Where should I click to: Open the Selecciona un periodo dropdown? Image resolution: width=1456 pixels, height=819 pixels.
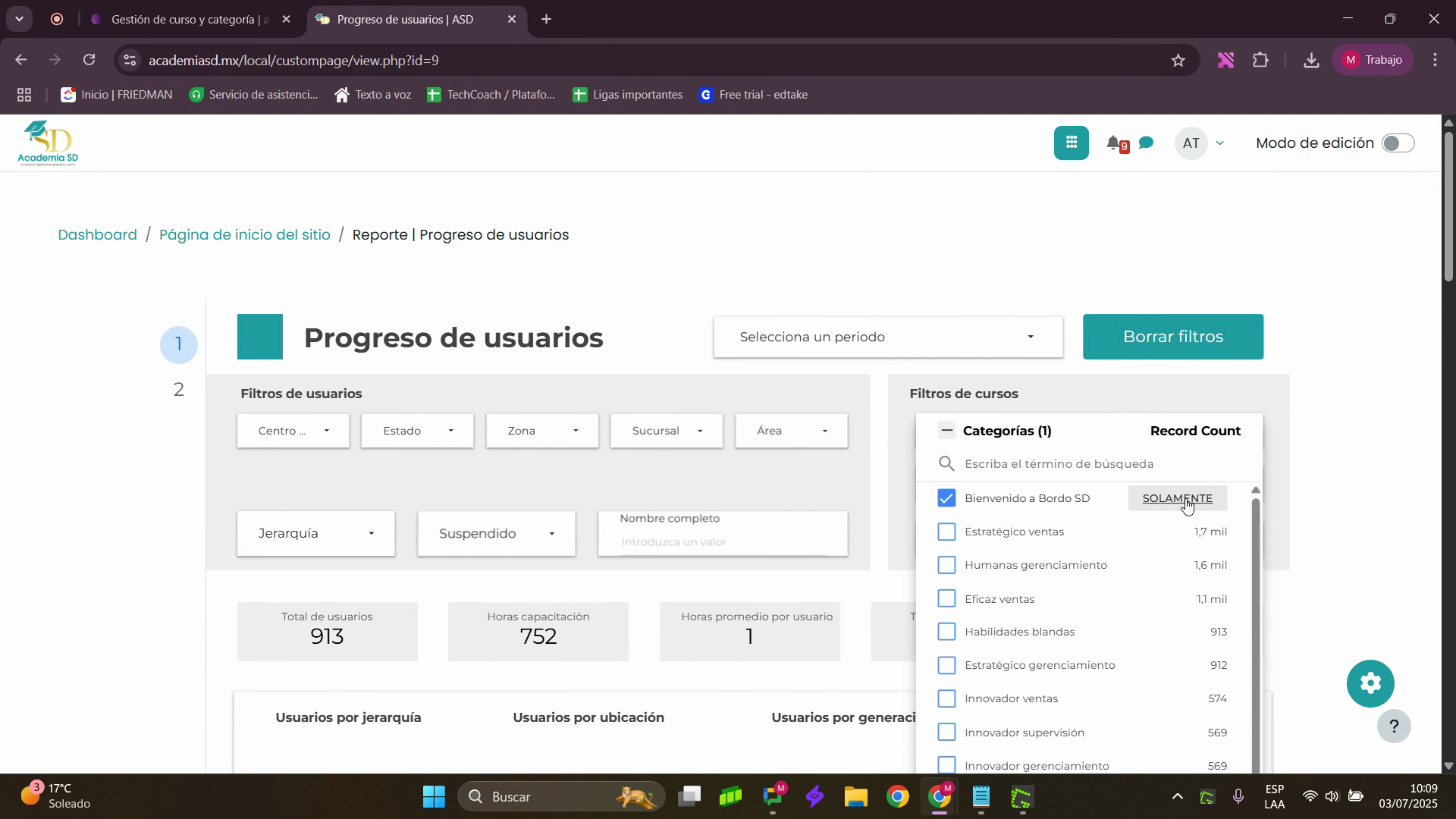pos(887,337)
